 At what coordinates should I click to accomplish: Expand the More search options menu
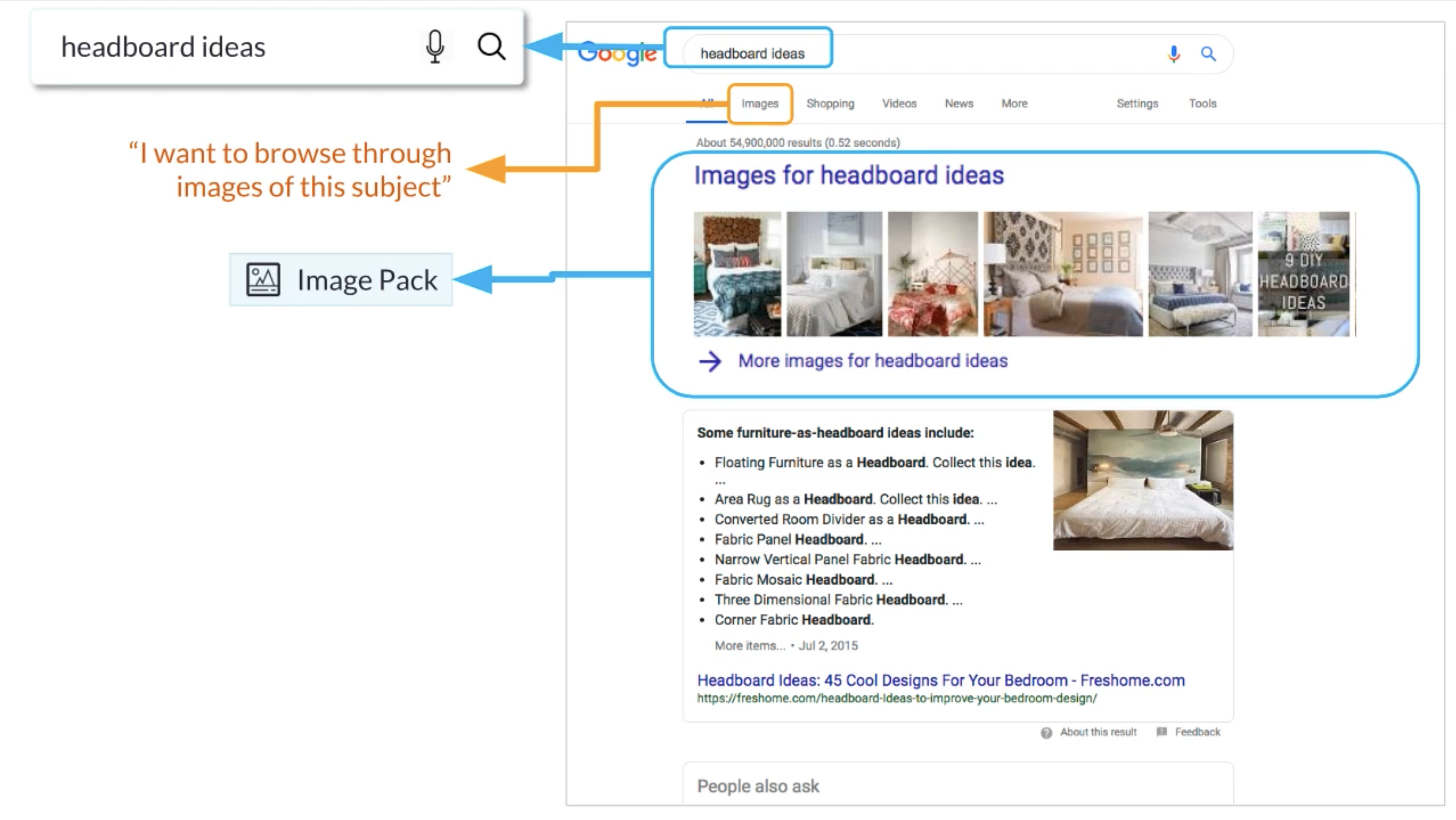1014,104
